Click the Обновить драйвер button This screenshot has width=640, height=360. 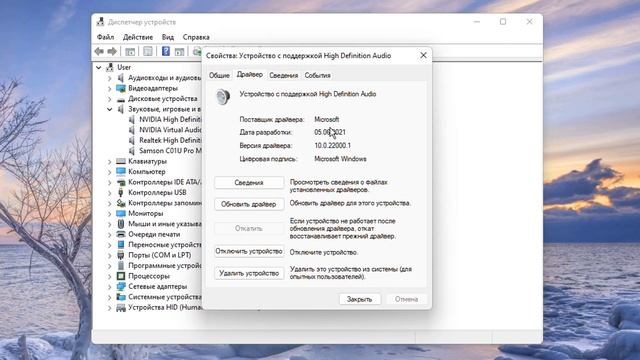[249, 204]
